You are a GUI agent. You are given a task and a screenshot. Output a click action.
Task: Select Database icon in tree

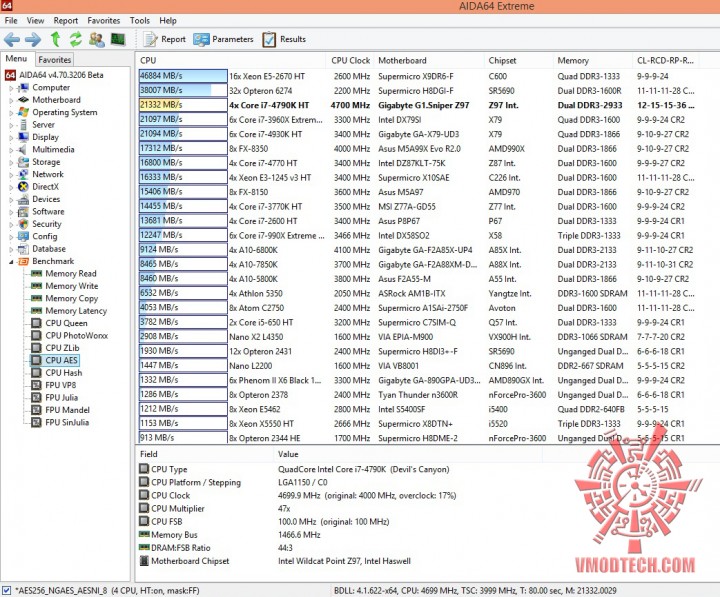[x=23, y=249]
